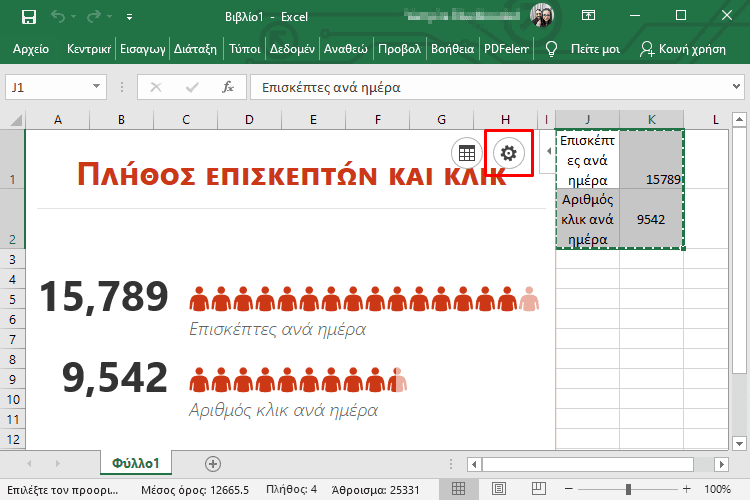Click the Enter checkmark formula icon

(x=192, y=87)
